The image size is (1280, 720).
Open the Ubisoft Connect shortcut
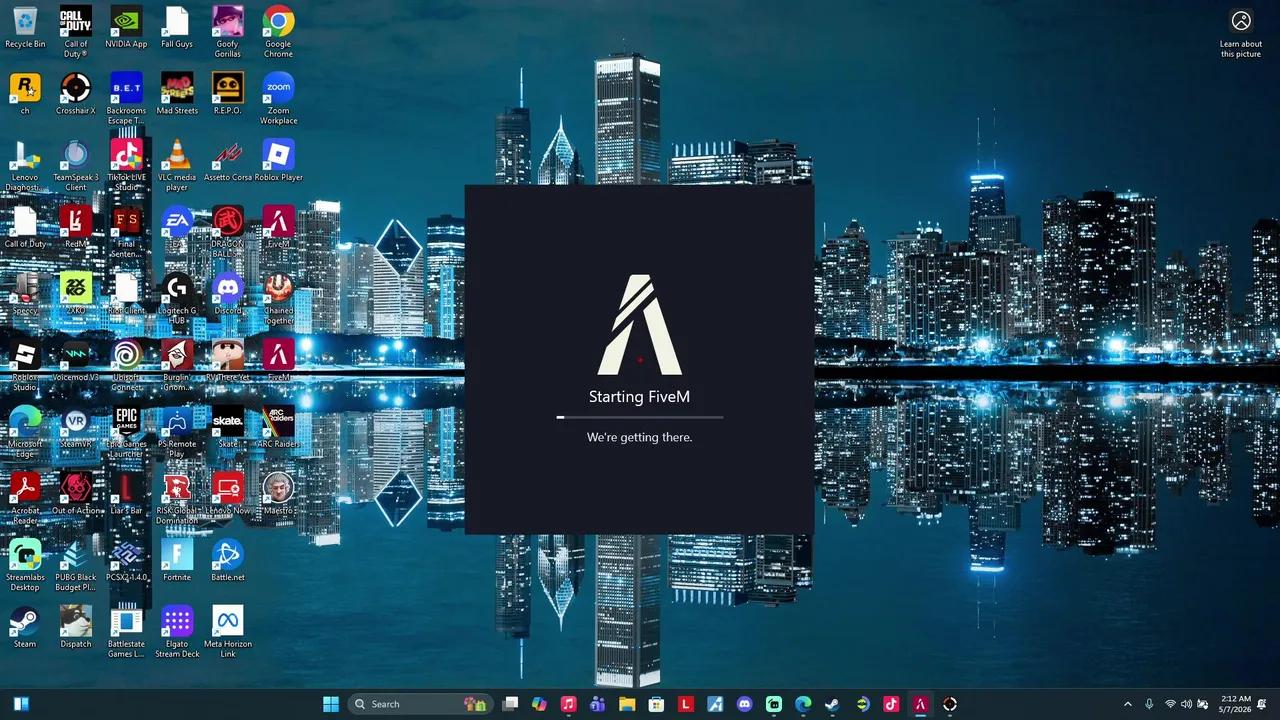(126, 365)
